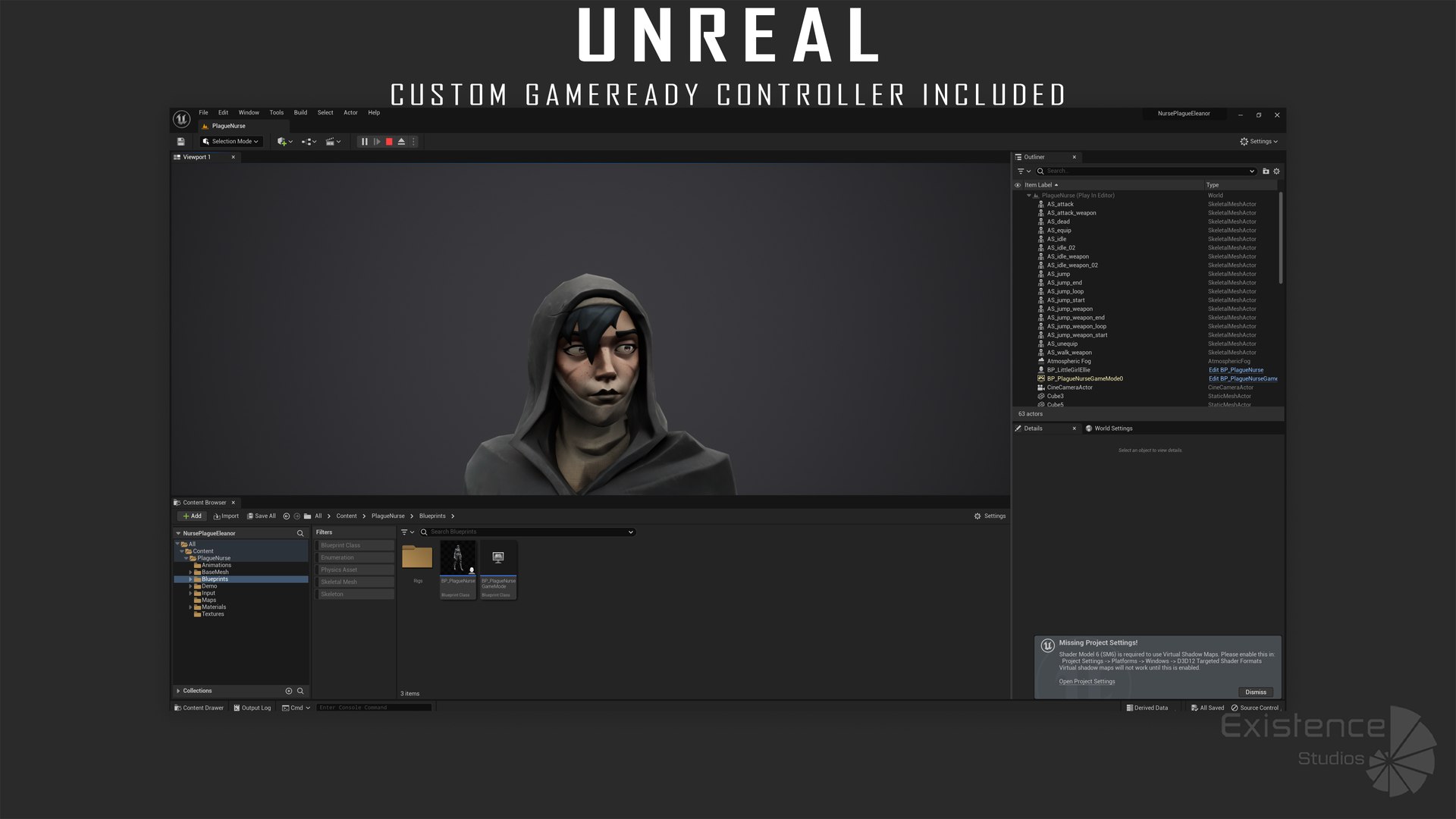Select the BP_PlagueNurseGameMode0 actor icon
This screenshot has height=819, width=1456.
click(1041, 378)
